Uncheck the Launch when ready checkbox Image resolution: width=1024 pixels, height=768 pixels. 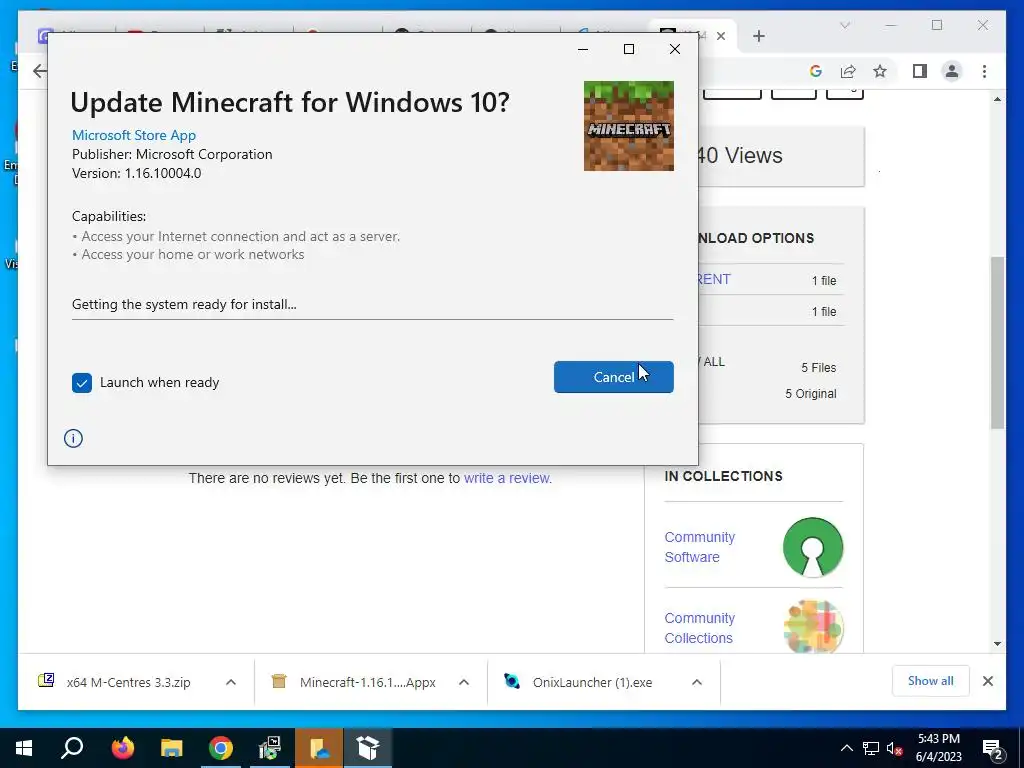pyautogui.click(x=82, y=383)
